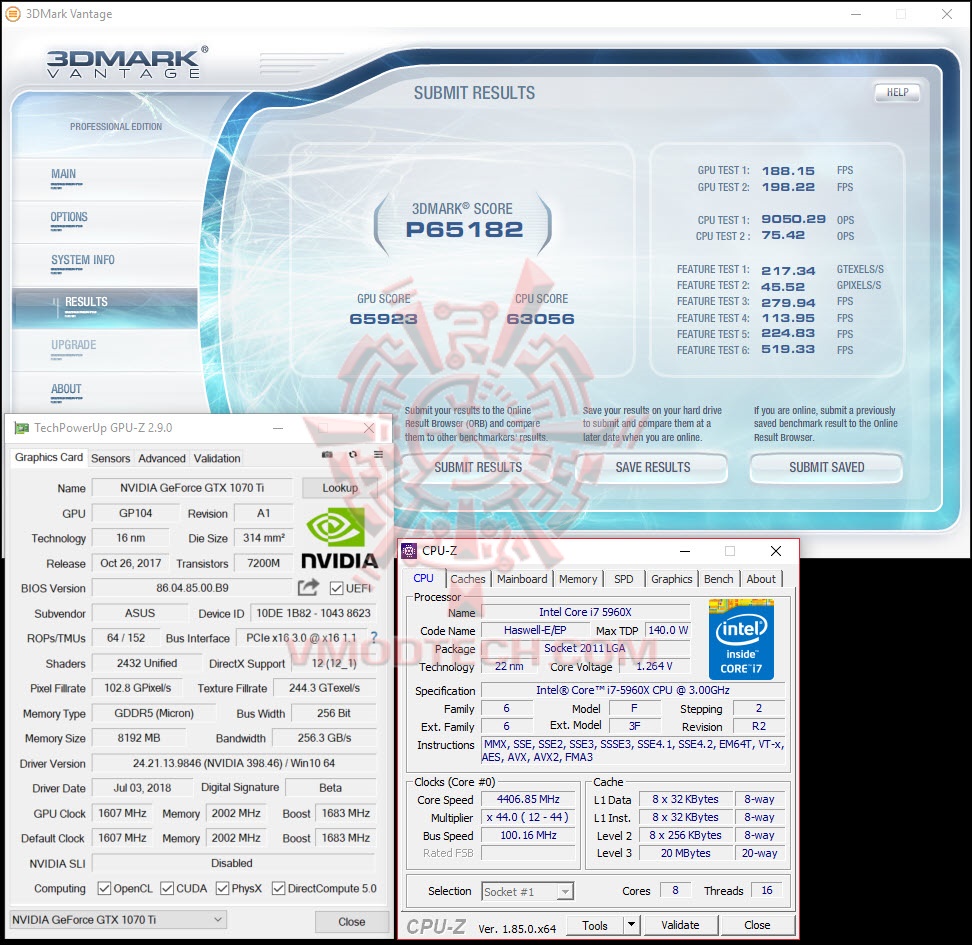This screenshot has width=972, height=945.
Task: Click the Validate button in CPU-Z
Action: coord(680,925)
